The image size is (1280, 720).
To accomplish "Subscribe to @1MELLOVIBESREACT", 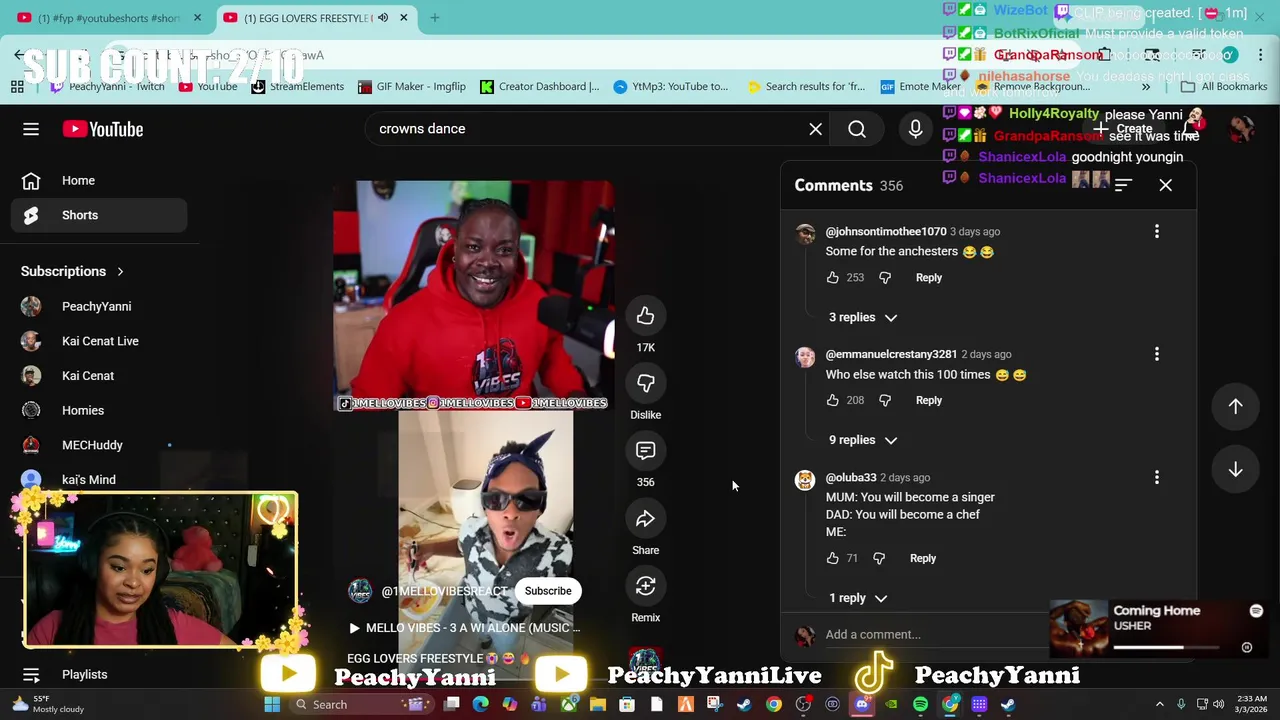I will [x=548, y=591].
